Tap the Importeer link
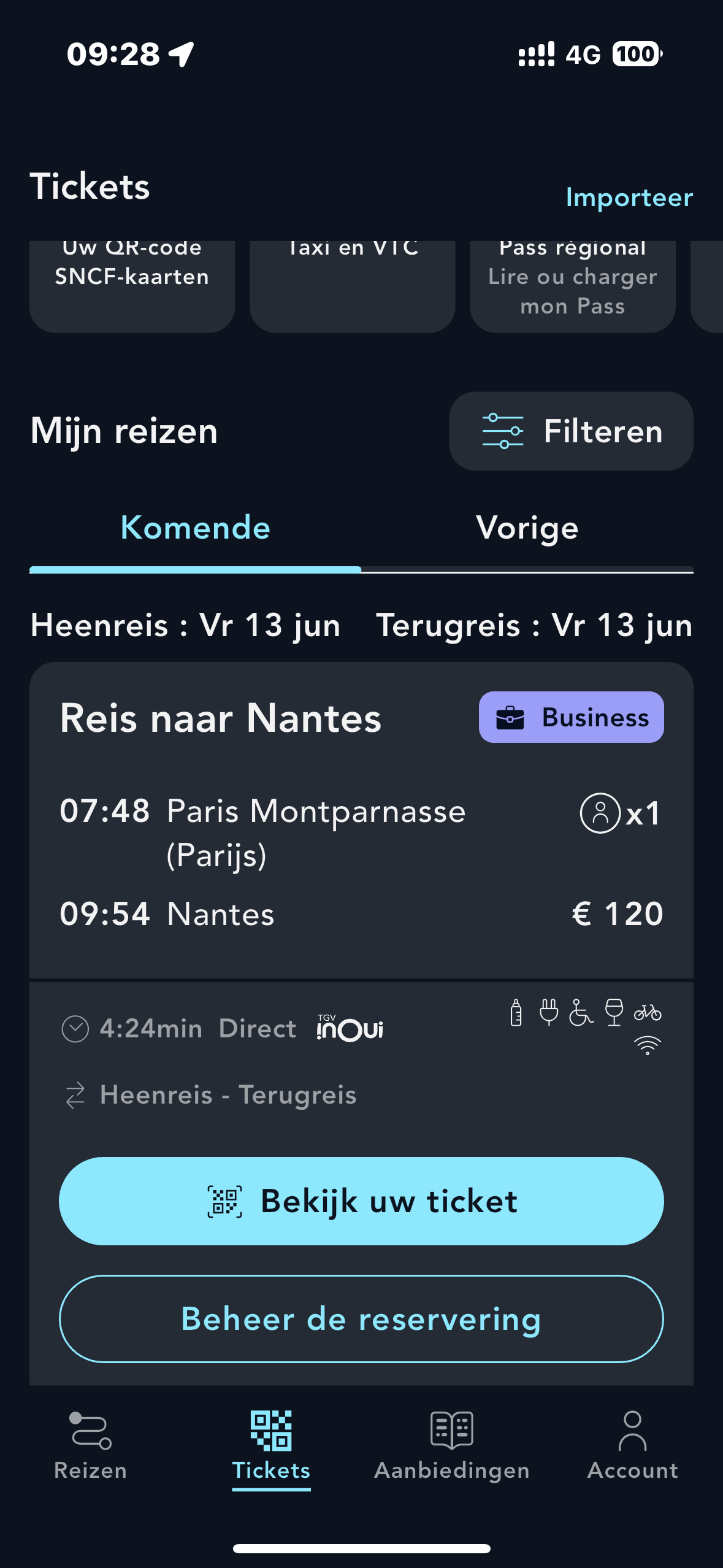The width and height of the screenshot is (723, 1568). coord(629,198)
